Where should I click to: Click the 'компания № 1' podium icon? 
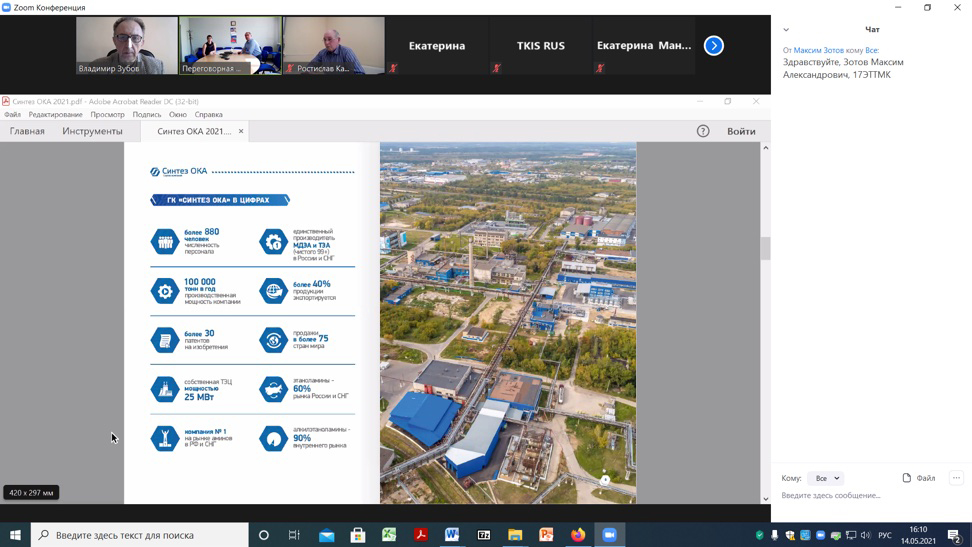tap(165, 438)
